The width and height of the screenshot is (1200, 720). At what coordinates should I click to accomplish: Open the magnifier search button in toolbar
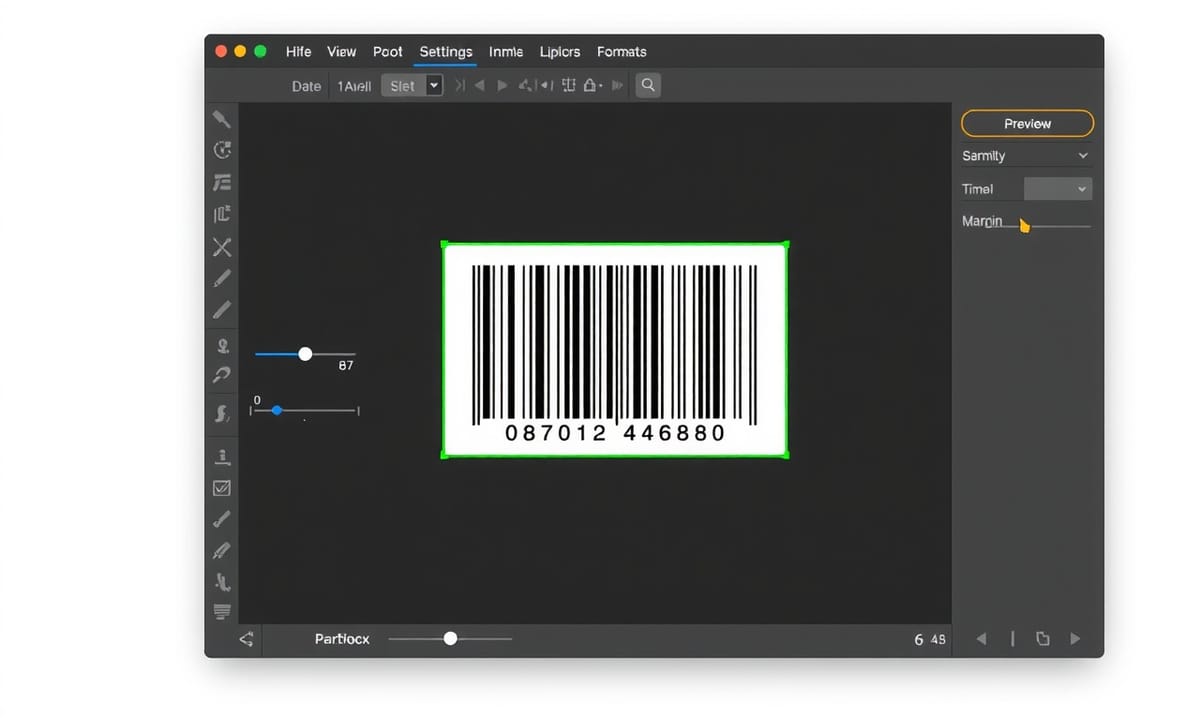coord(648,86)
